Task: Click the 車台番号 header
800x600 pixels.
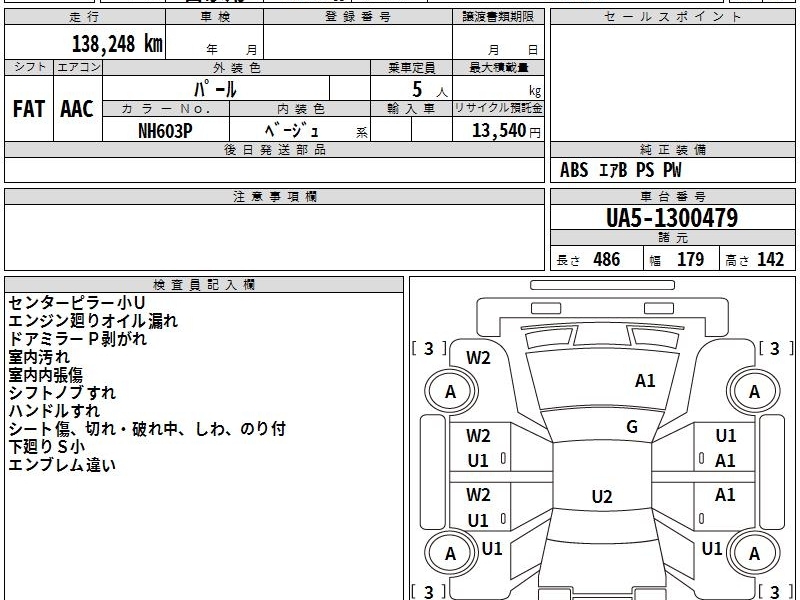Action: coord(672,197)
